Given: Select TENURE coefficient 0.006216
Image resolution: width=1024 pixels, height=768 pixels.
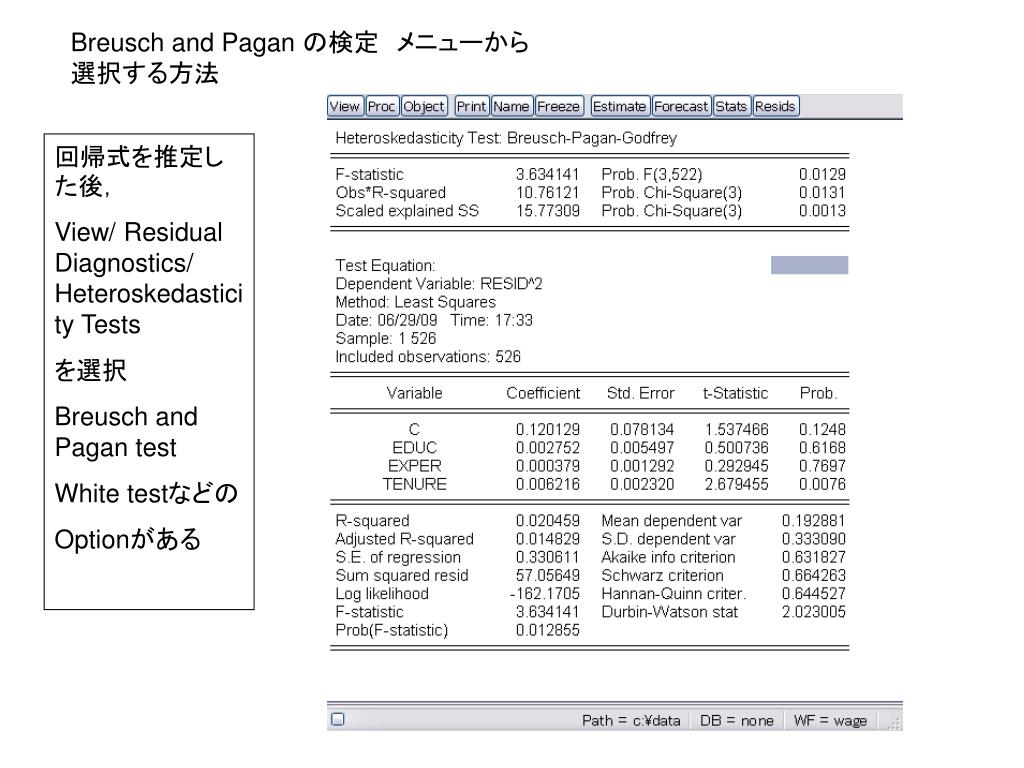Looking at the screenshot, I should pyautogui.click(x=547, y=485).
